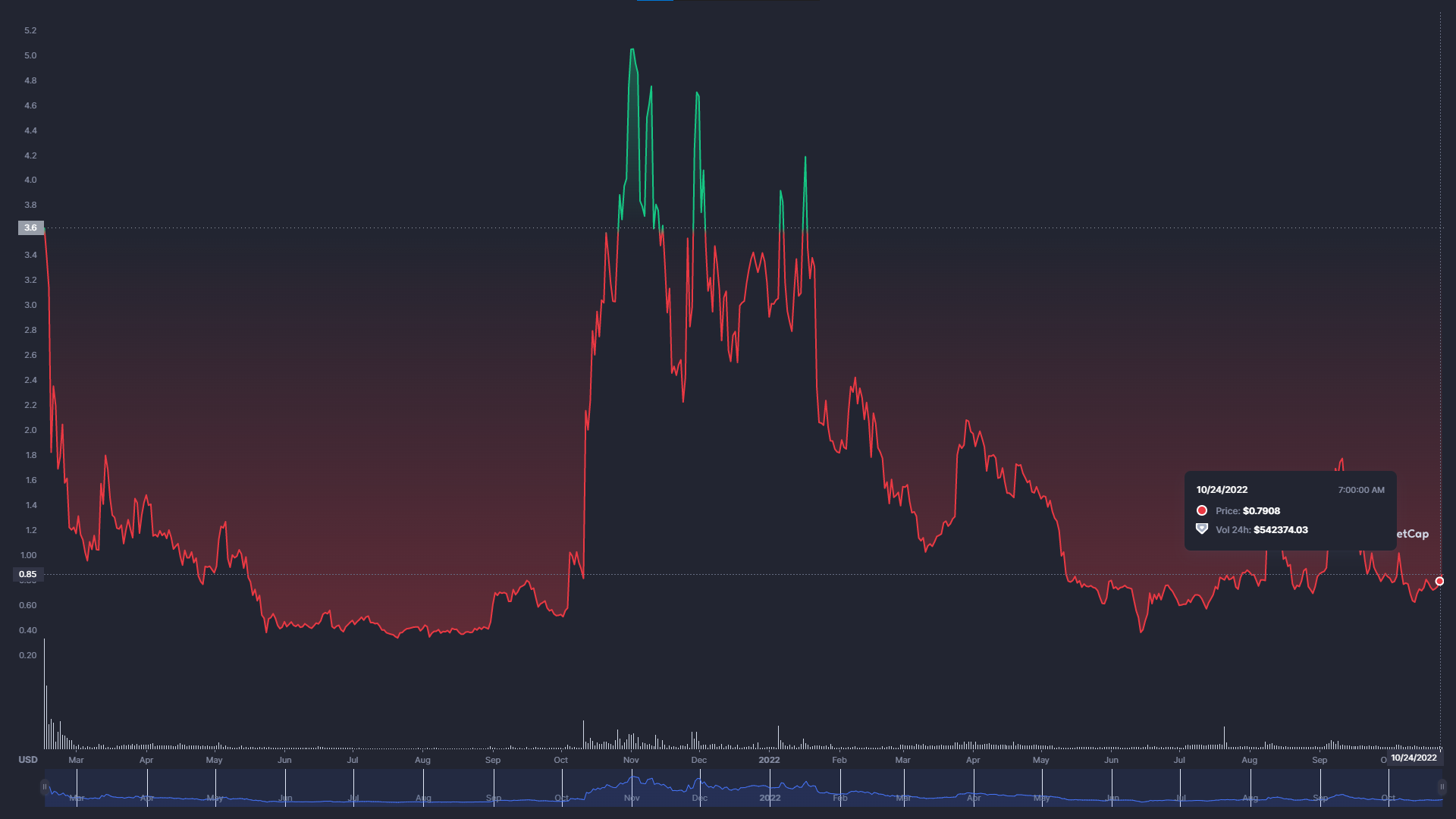
Task: Click the 10/24/2022 date heading in the tooltip
Action: (x=1222, y=490)
